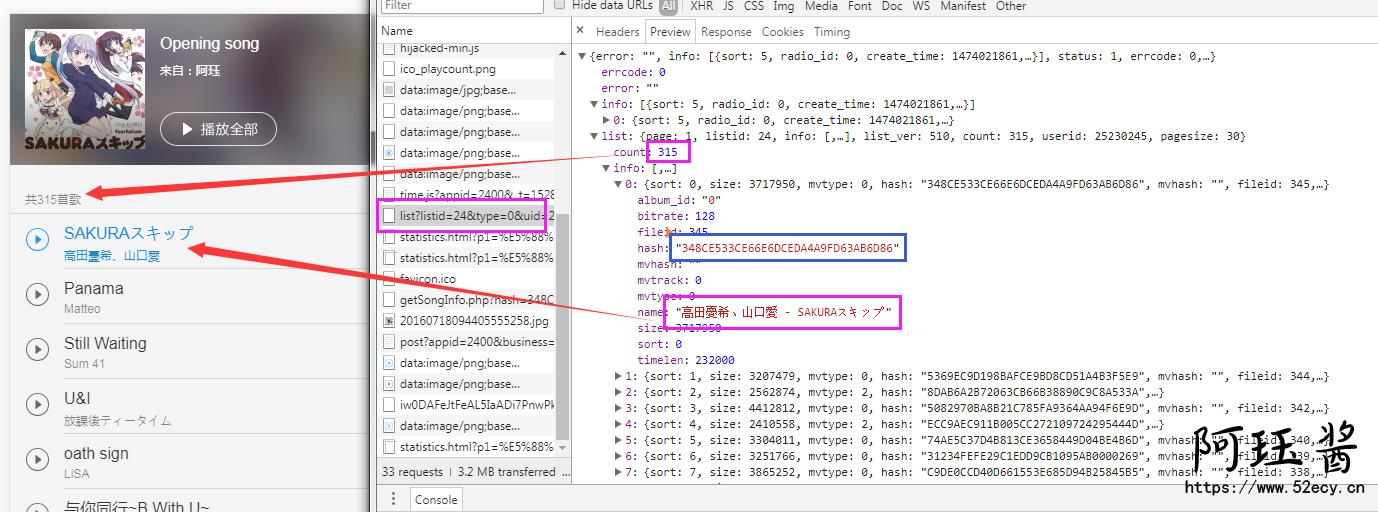This screenshot has height=512, width=1378.
Task: Collapse the info array node
Action: 594,105
